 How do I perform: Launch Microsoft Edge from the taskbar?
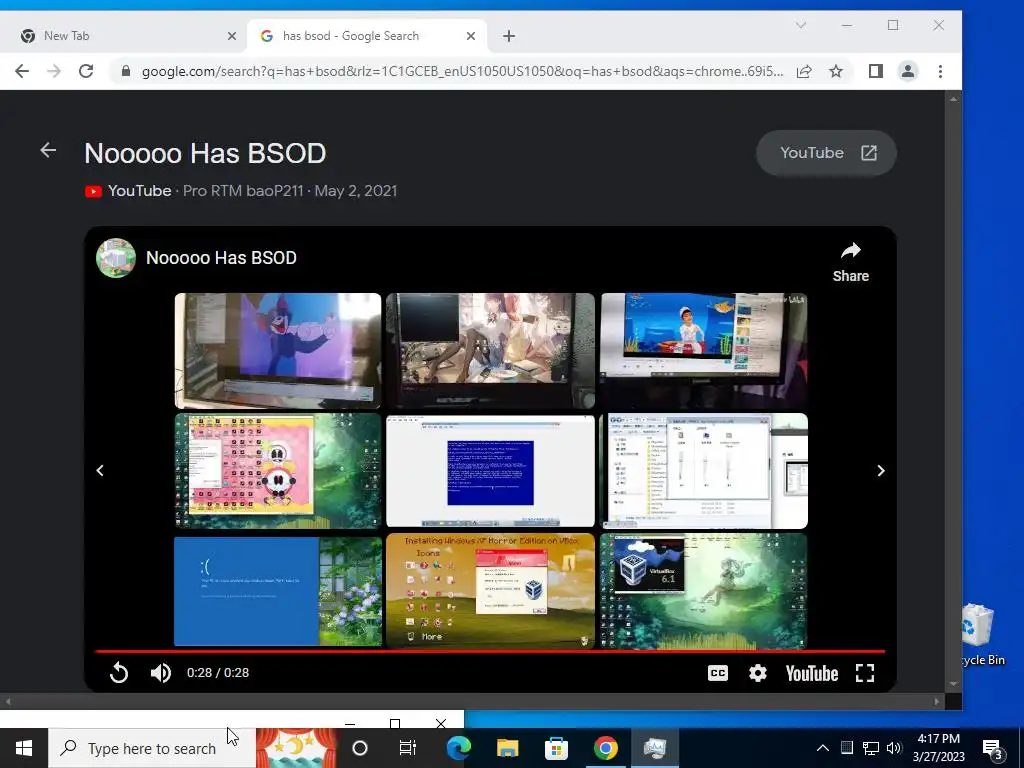point(458,748)
